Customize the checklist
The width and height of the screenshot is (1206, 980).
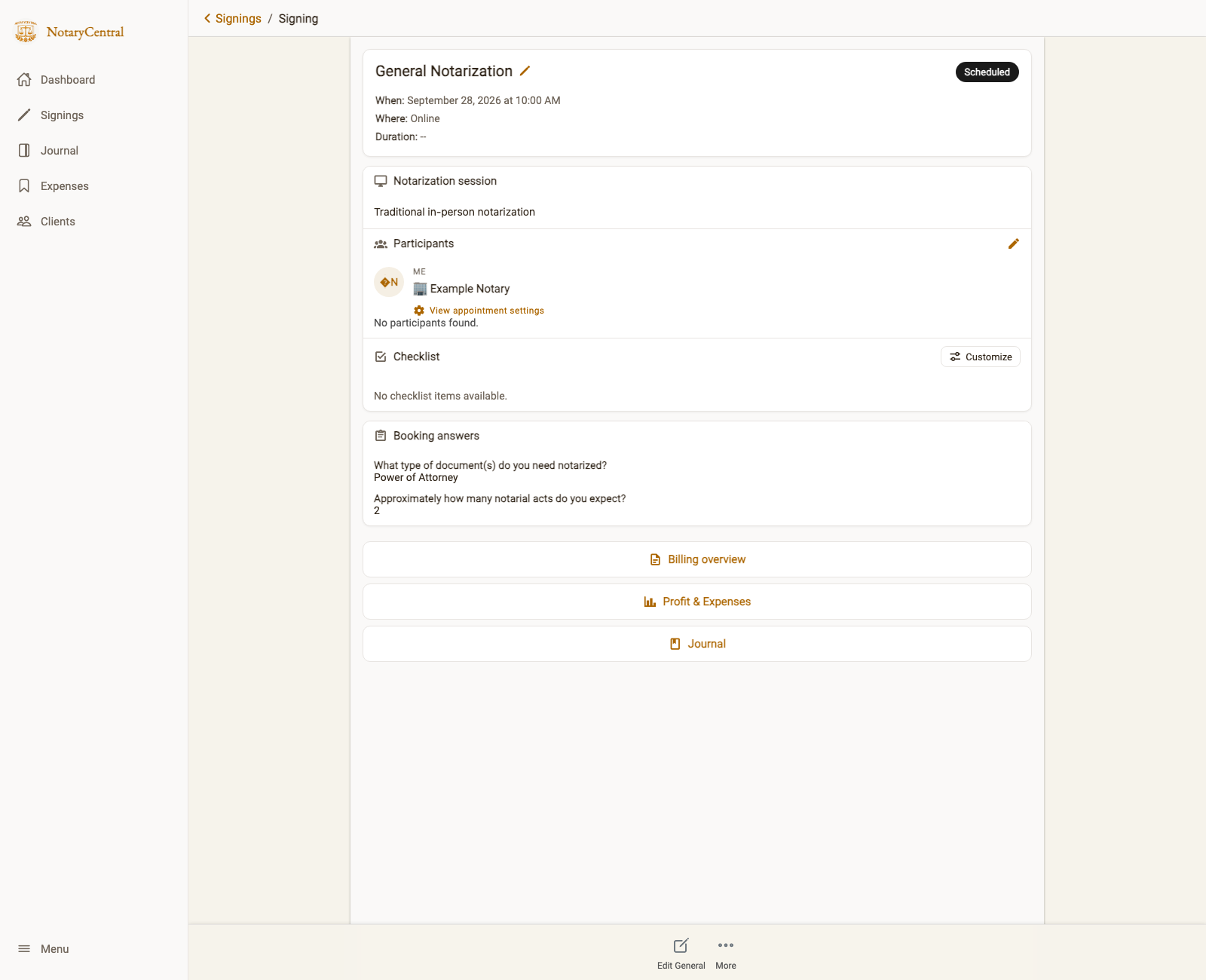point(981,357)
